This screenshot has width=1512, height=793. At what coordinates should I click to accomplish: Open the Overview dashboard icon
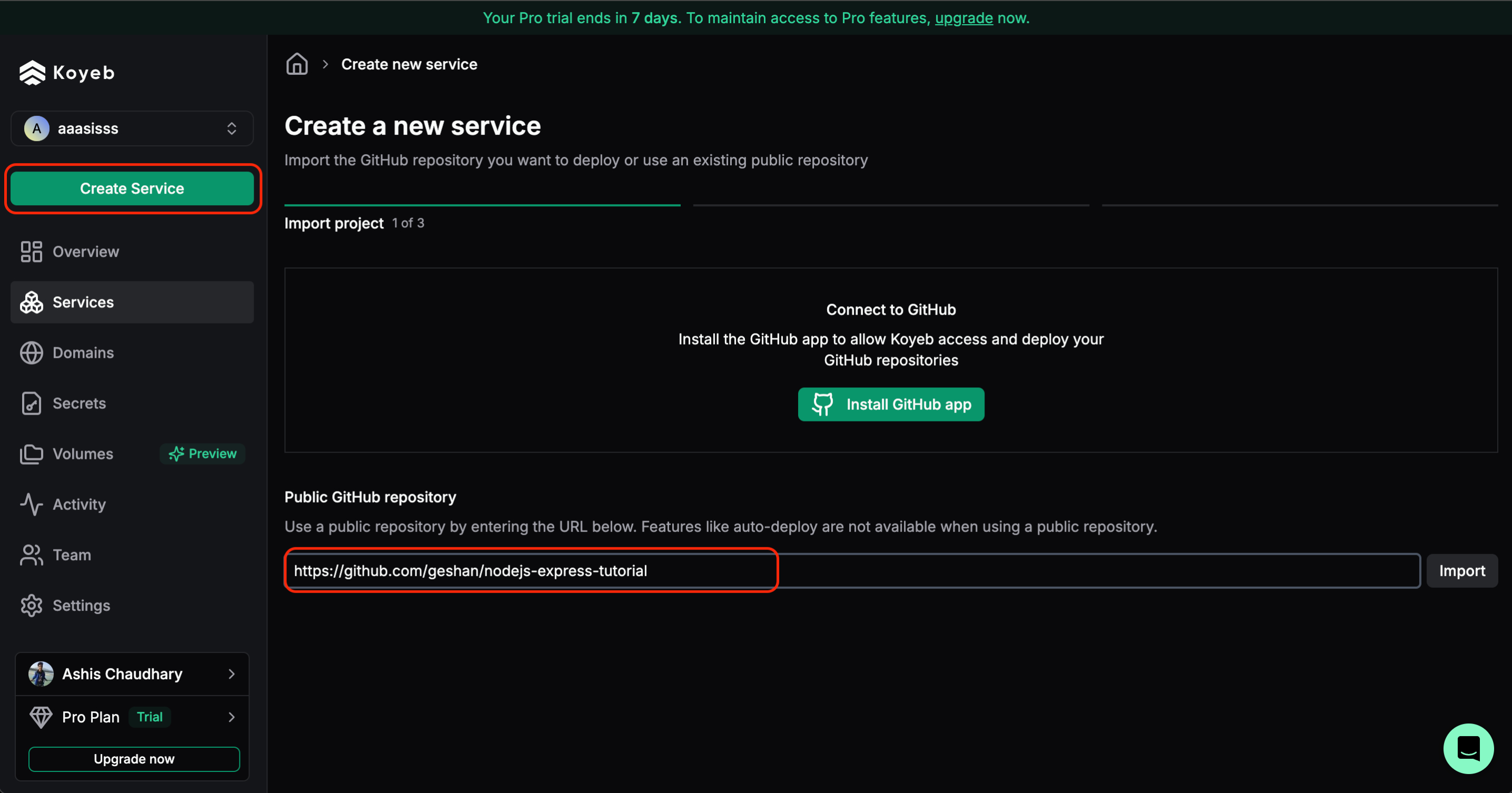[31, 252]
